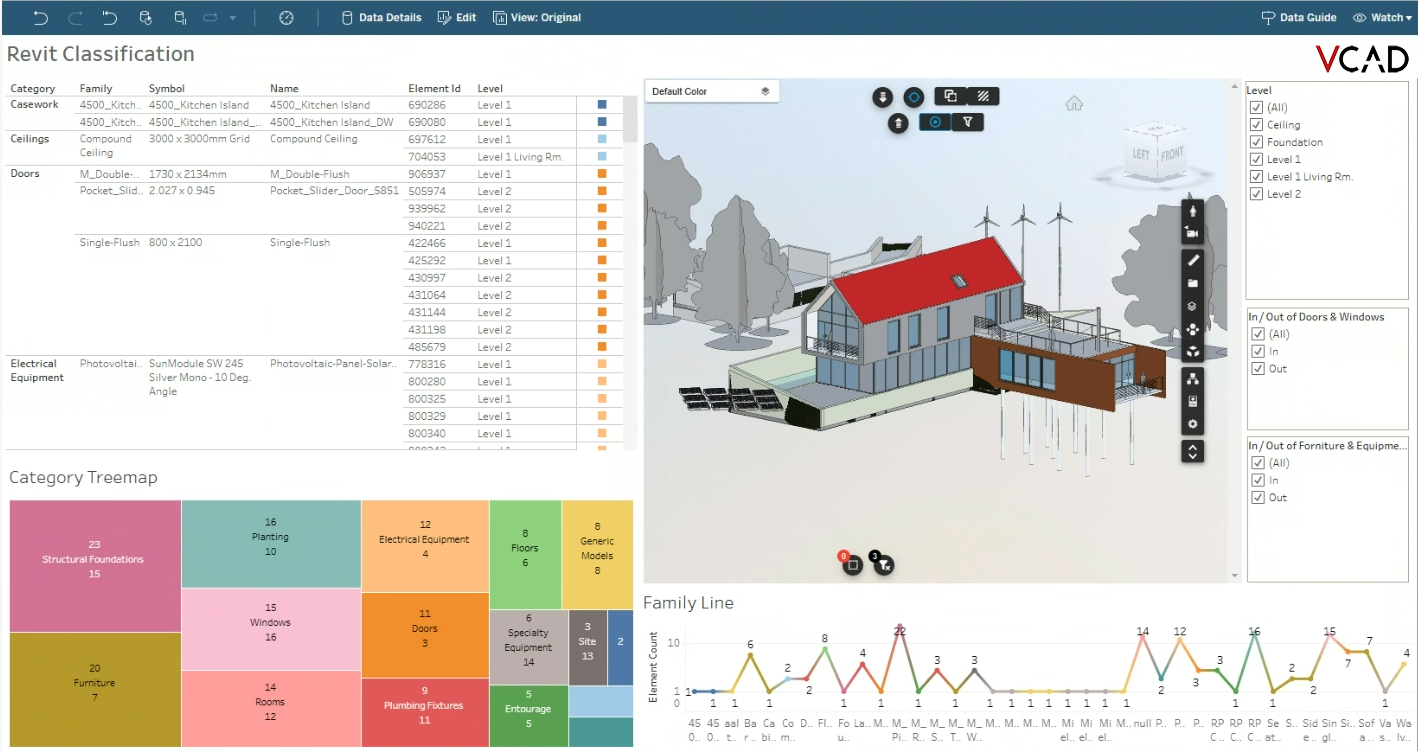Uncheck the Foundation level checkbox
Screen dimensions: 1418x751
click(x=1256, y=142)
